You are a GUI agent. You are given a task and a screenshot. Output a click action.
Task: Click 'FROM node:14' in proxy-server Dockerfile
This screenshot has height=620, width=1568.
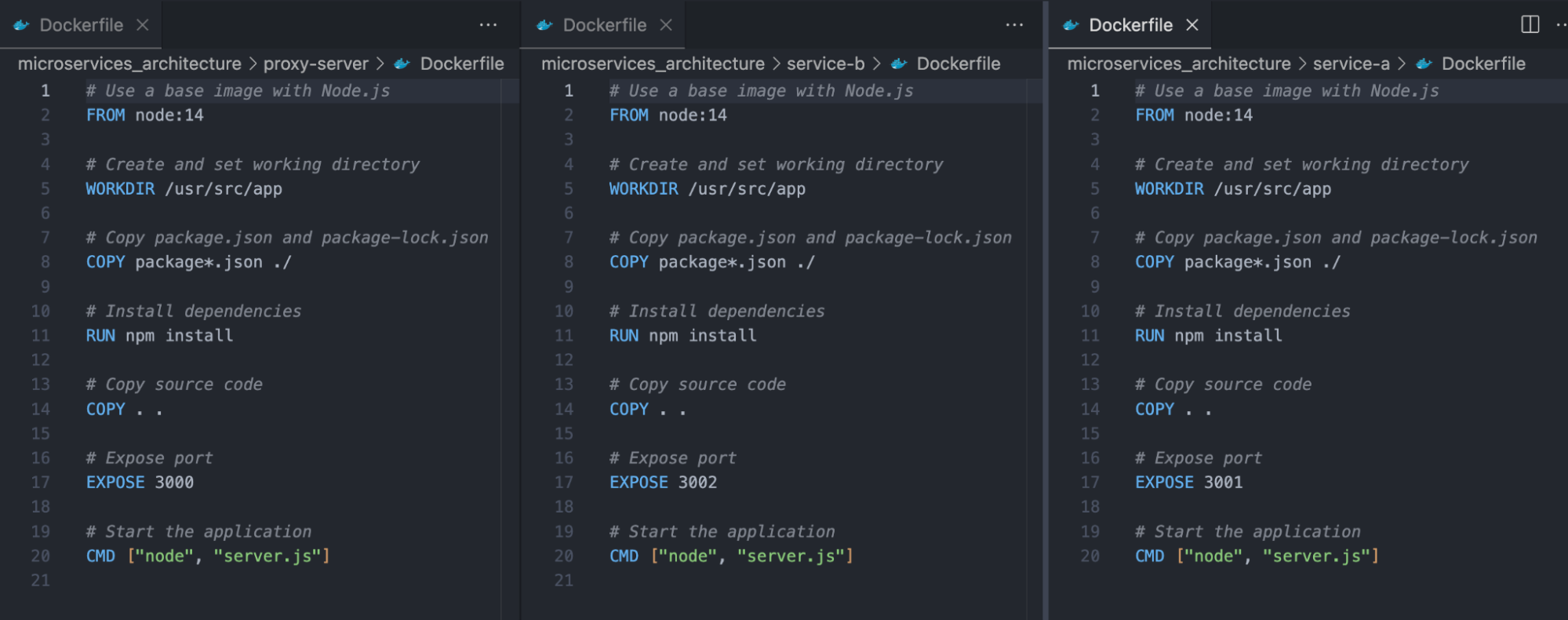click(144, 115)
